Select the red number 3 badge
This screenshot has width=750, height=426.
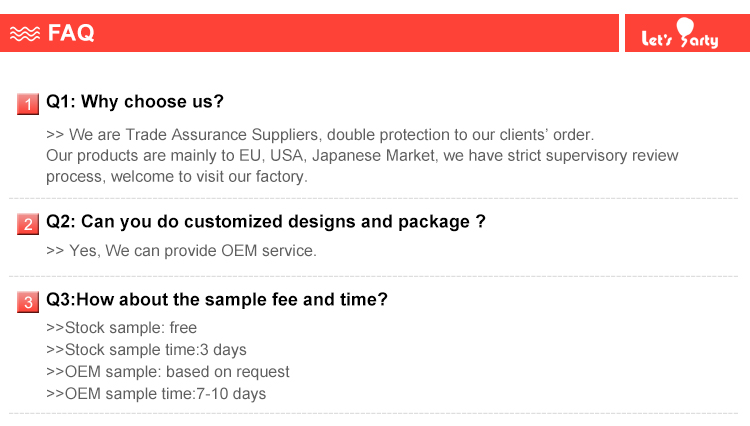tap(28, 301)
